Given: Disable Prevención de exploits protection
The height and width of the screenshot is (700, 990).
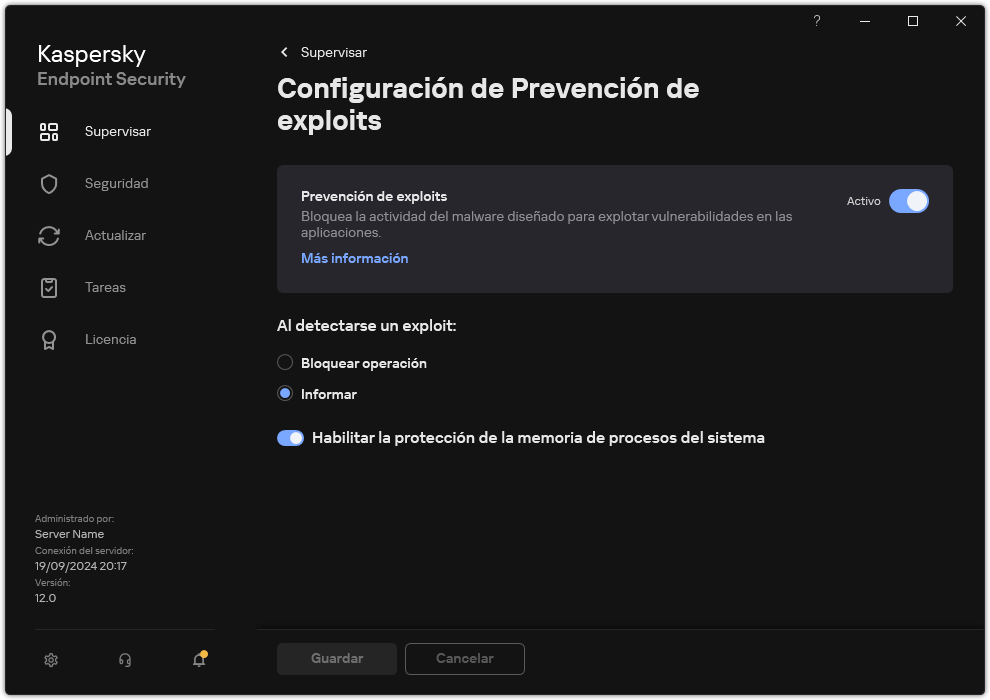Looking at the screenshot, I should (909, 201).
